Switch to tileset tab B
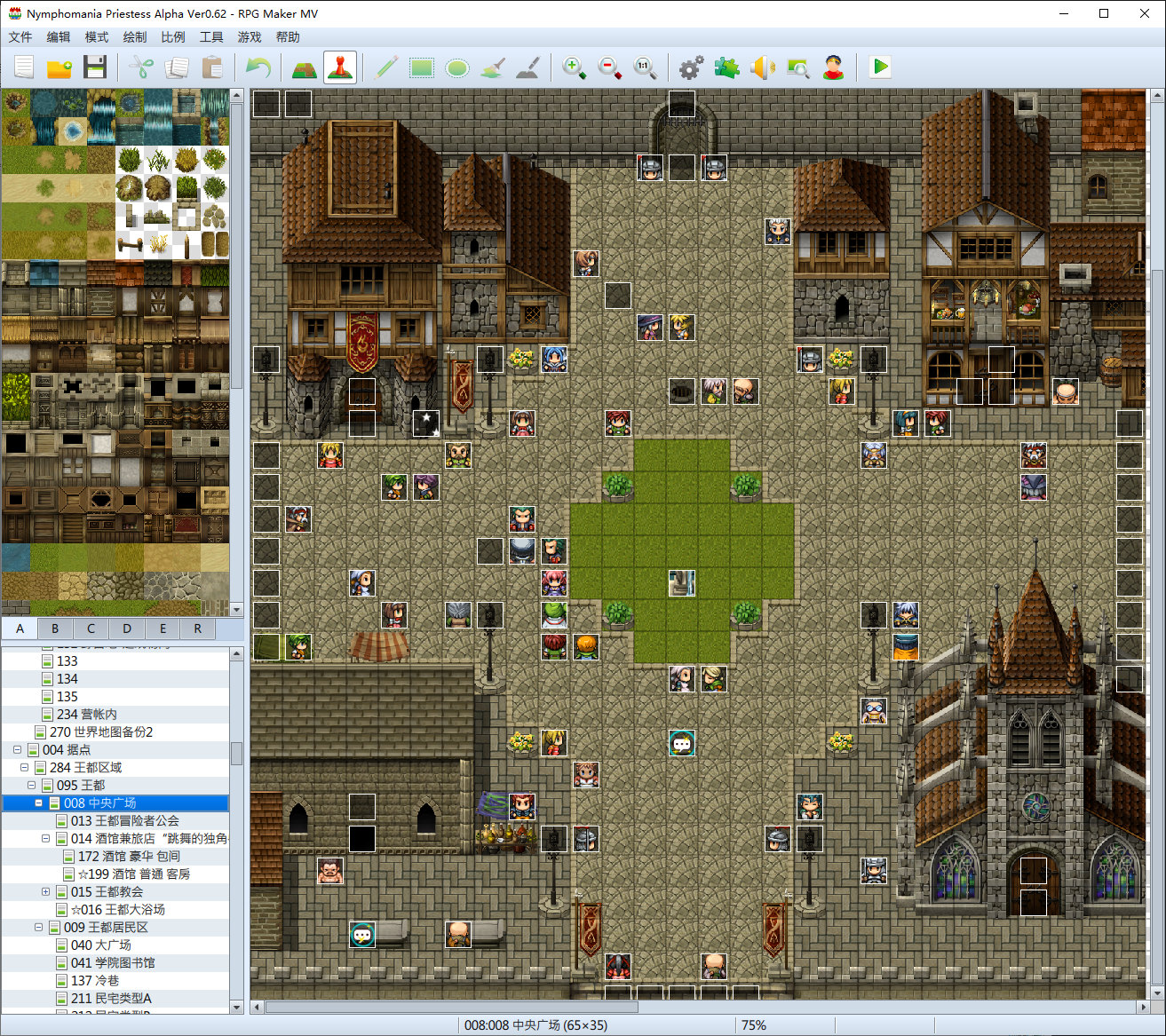 (55, 629)
